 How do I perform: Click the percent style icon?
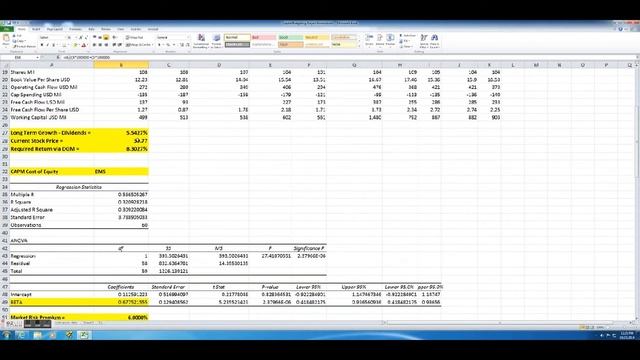[x=168, y=45]
